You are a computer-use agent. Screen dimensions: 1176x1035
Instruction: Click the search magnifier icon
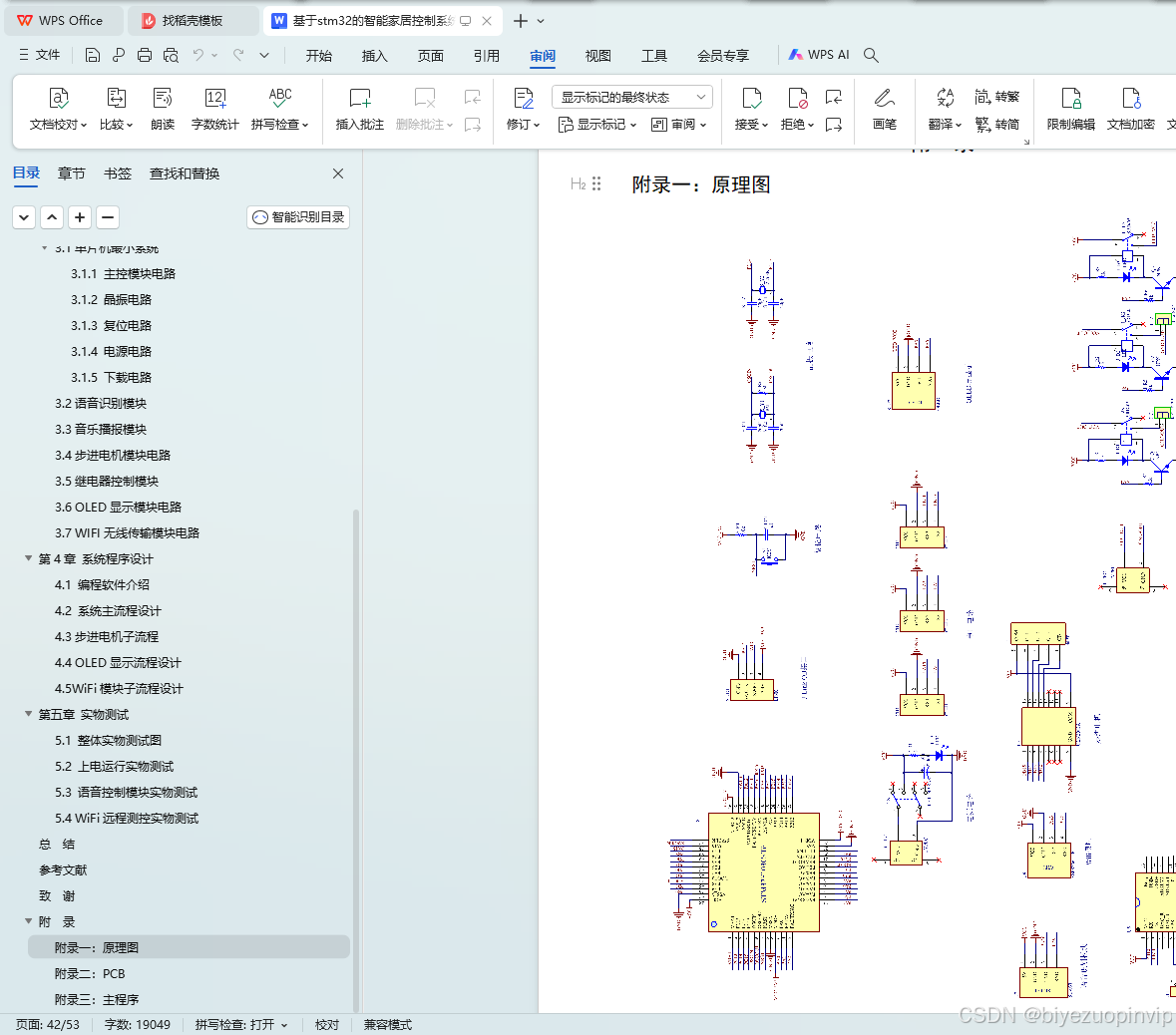871,55
